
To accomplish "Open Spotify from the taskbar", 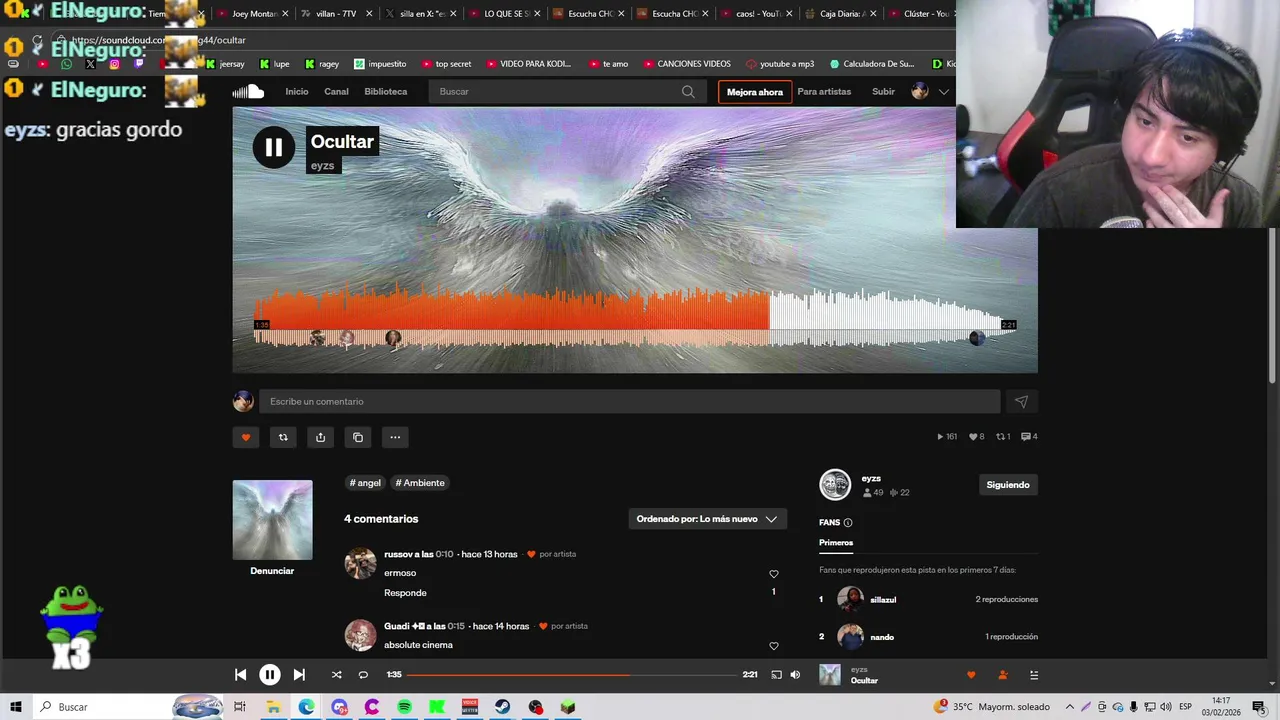I will 404,707.
